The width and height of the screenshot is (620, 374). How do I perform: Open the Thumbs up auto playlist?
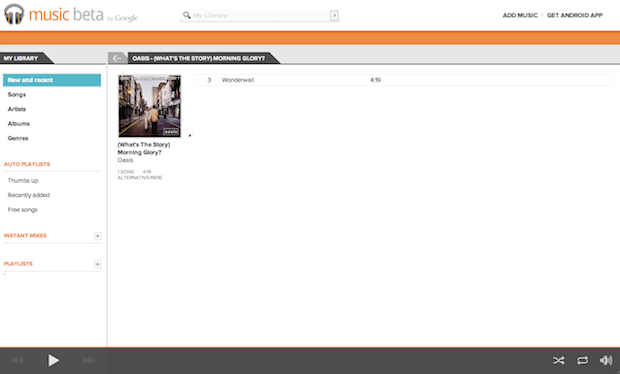click(23, 181)
